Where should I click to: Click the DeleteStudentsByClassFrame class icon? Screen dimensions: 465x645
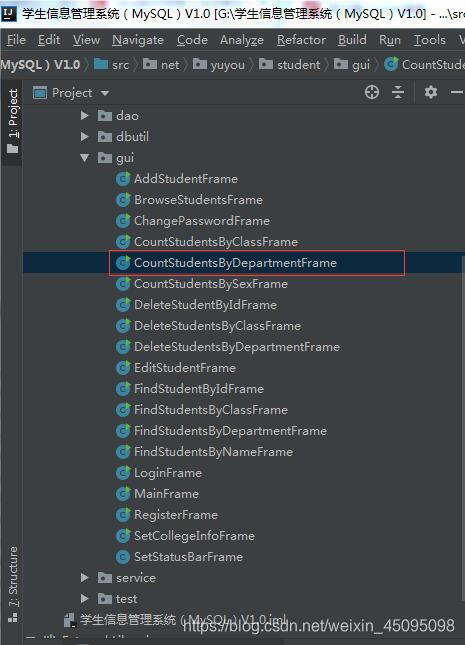pyautogui.click(x=123, y=325)
